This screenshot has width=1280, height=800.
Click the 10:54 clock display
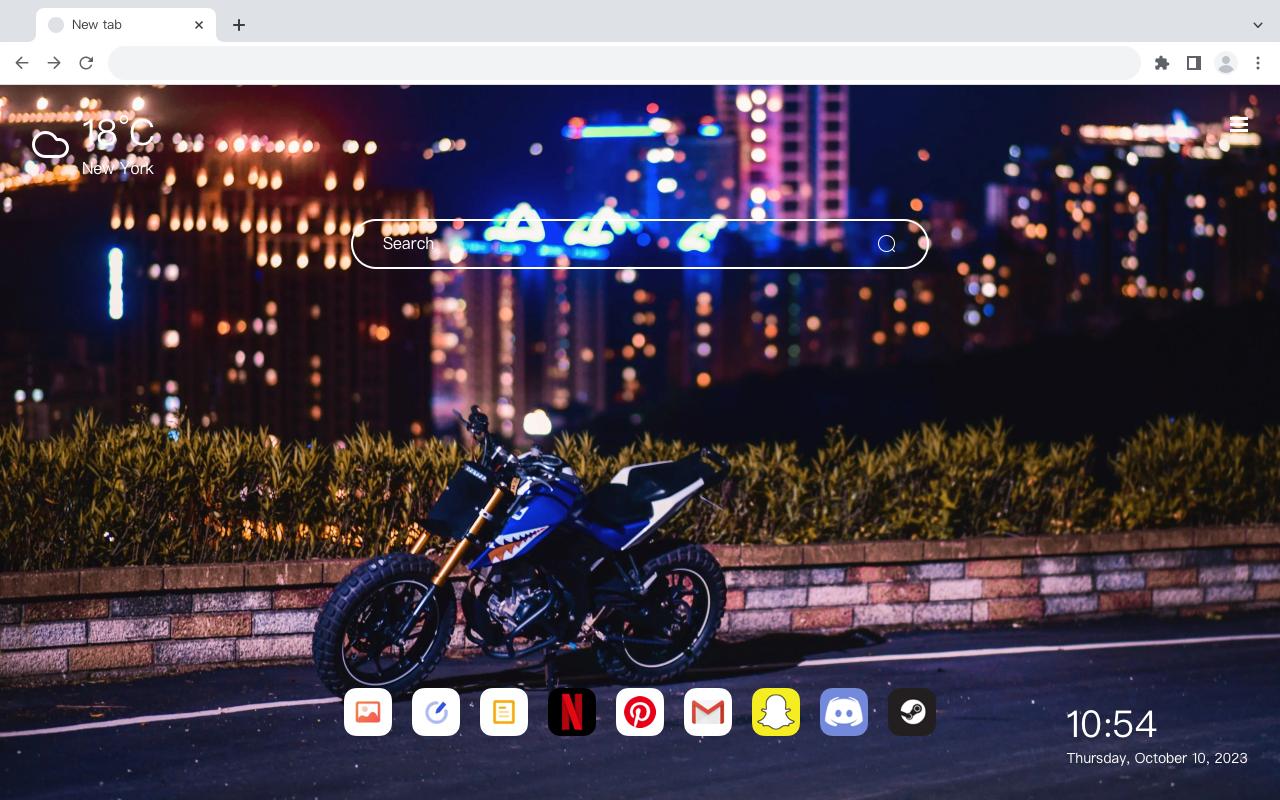click(1111, 724)
